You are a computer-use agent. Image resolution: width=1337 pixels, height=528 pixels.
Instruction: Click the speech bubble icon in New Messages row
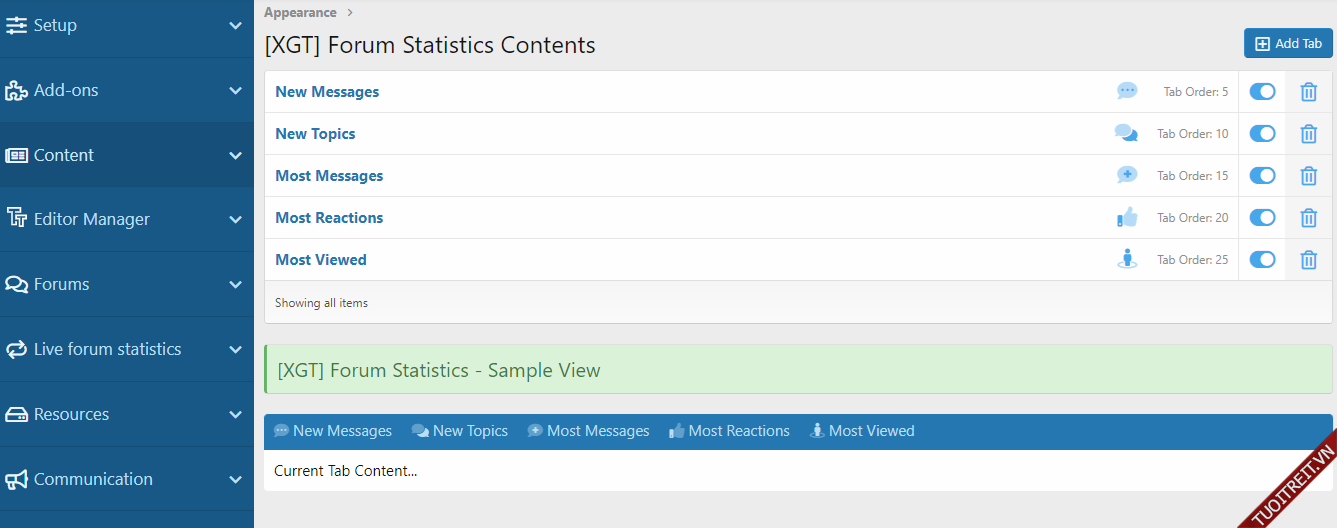[1127, 91]
